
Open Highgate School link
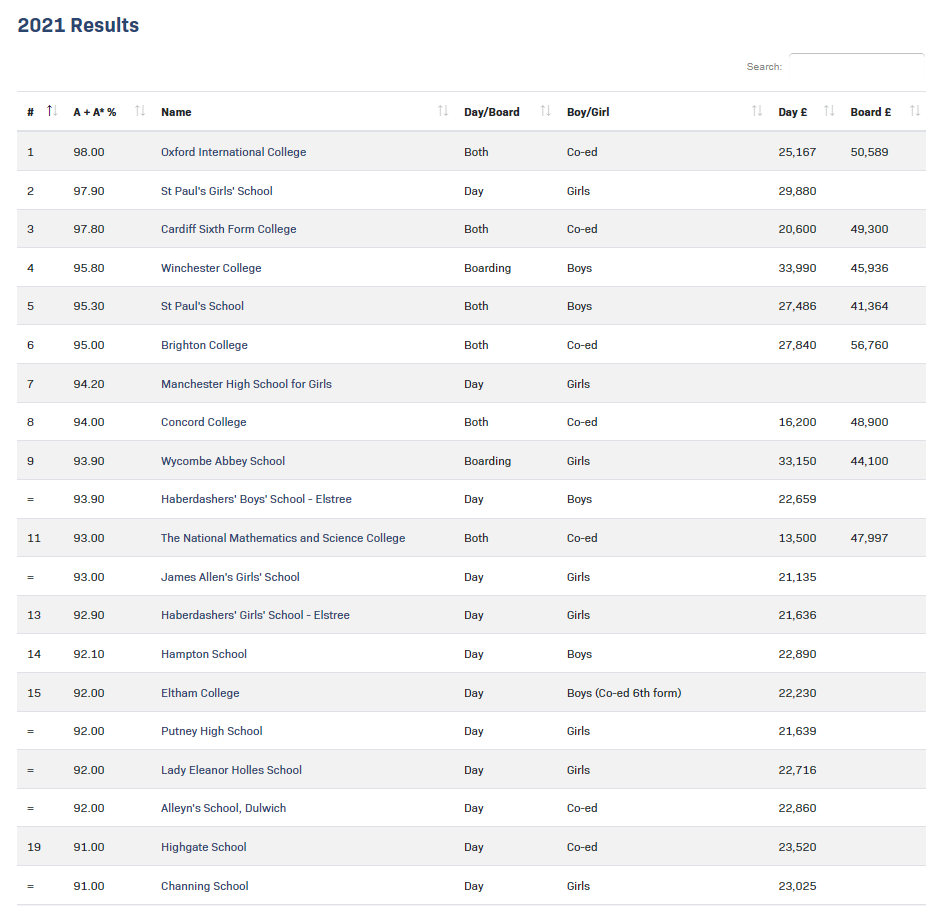pyautogui.click(x=203, y=847)
